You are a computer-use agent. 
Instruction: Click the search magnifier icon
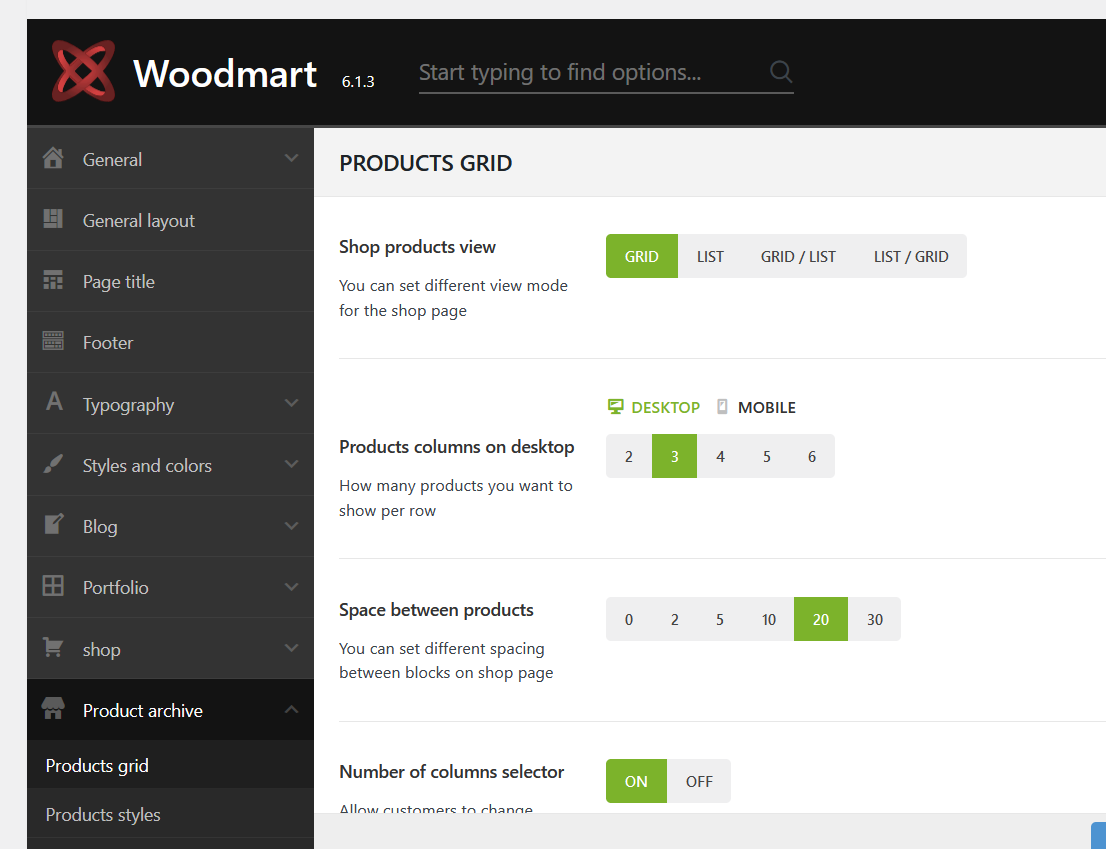point(781,72)
